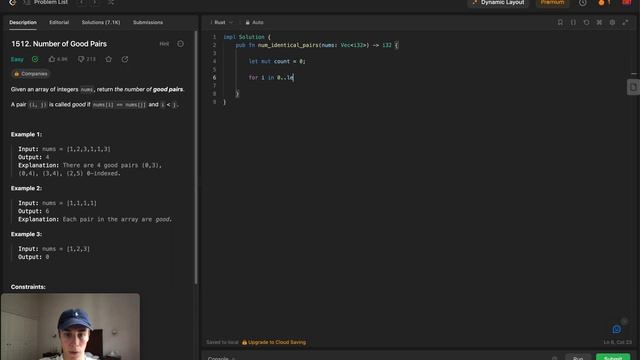This screenshot has width=640, height=360.
Task: Click Upgrade to Cloud Saving link
Action: click(274, 342)
